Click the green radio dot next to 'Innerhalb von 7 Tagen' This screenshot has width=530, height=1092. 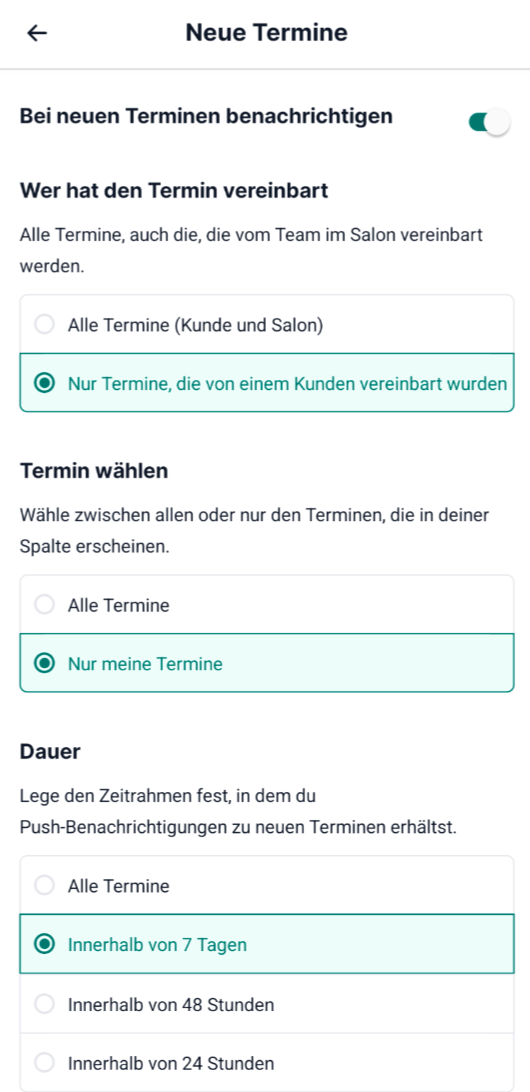tap(45, 944)
